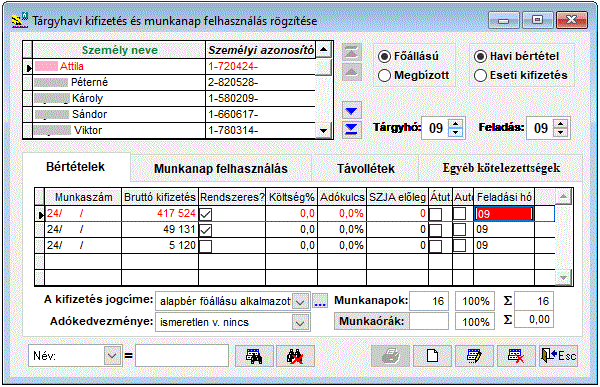Click red Feladási hó cell 09
This screenshot has height=387, width=600.
point(504,214)
